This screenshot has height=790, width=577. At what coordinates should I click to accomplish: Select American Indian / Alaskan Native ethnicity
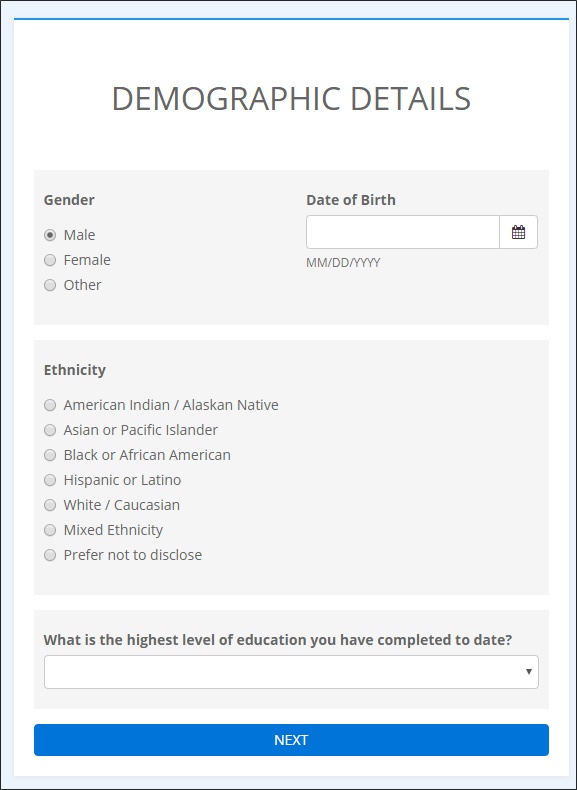point(50,405)
